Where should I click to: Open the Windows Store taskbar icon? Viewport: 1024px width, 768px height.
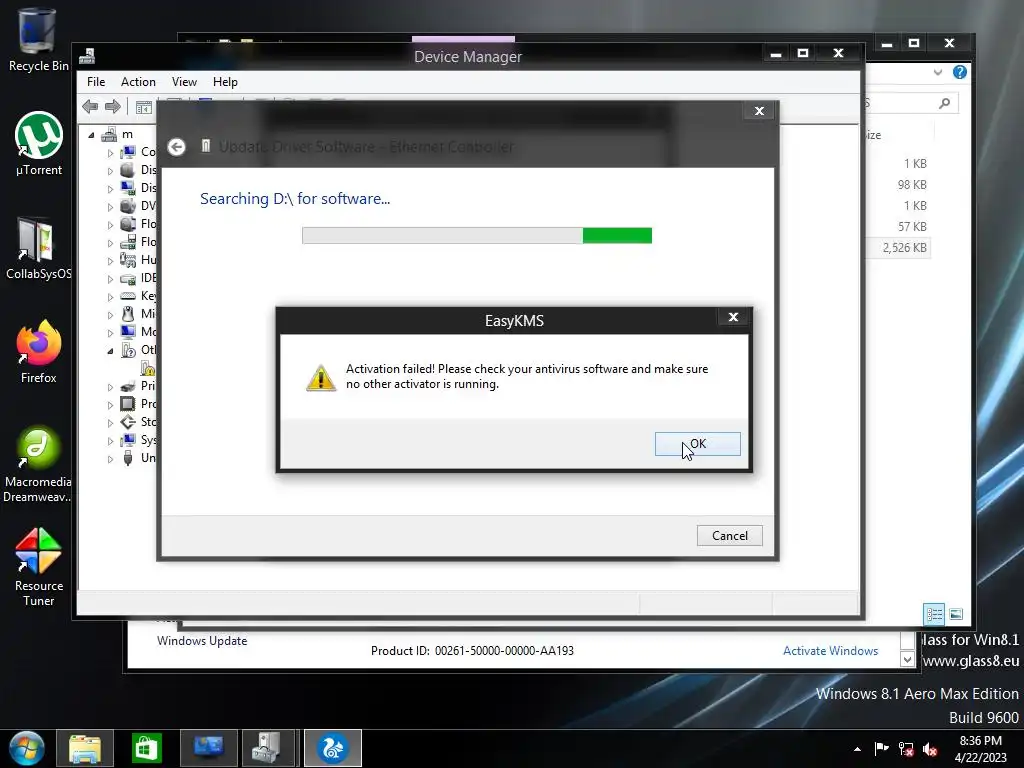146,748
